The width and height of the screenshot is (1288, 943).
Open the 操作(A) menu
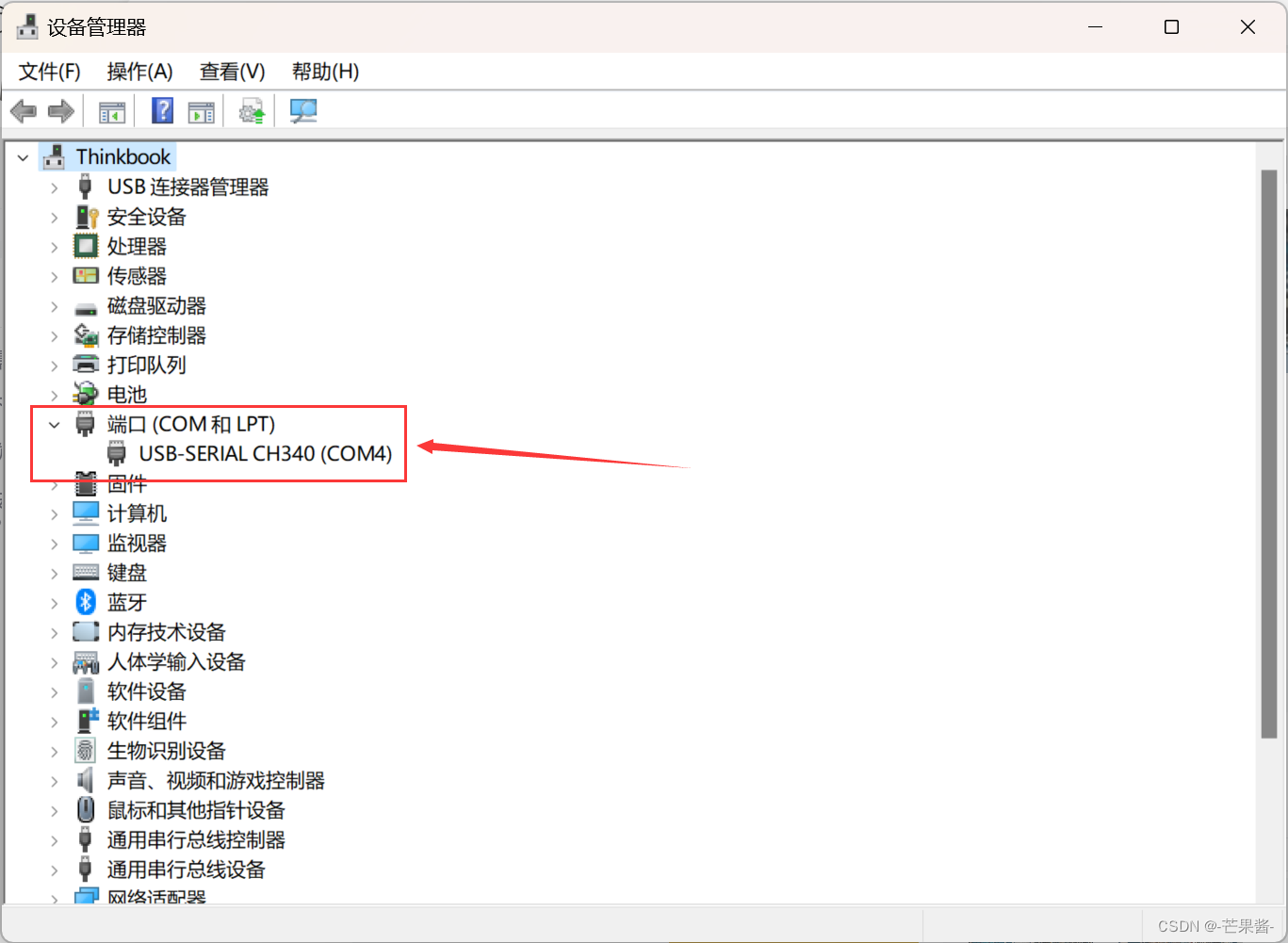coord(139,71)
